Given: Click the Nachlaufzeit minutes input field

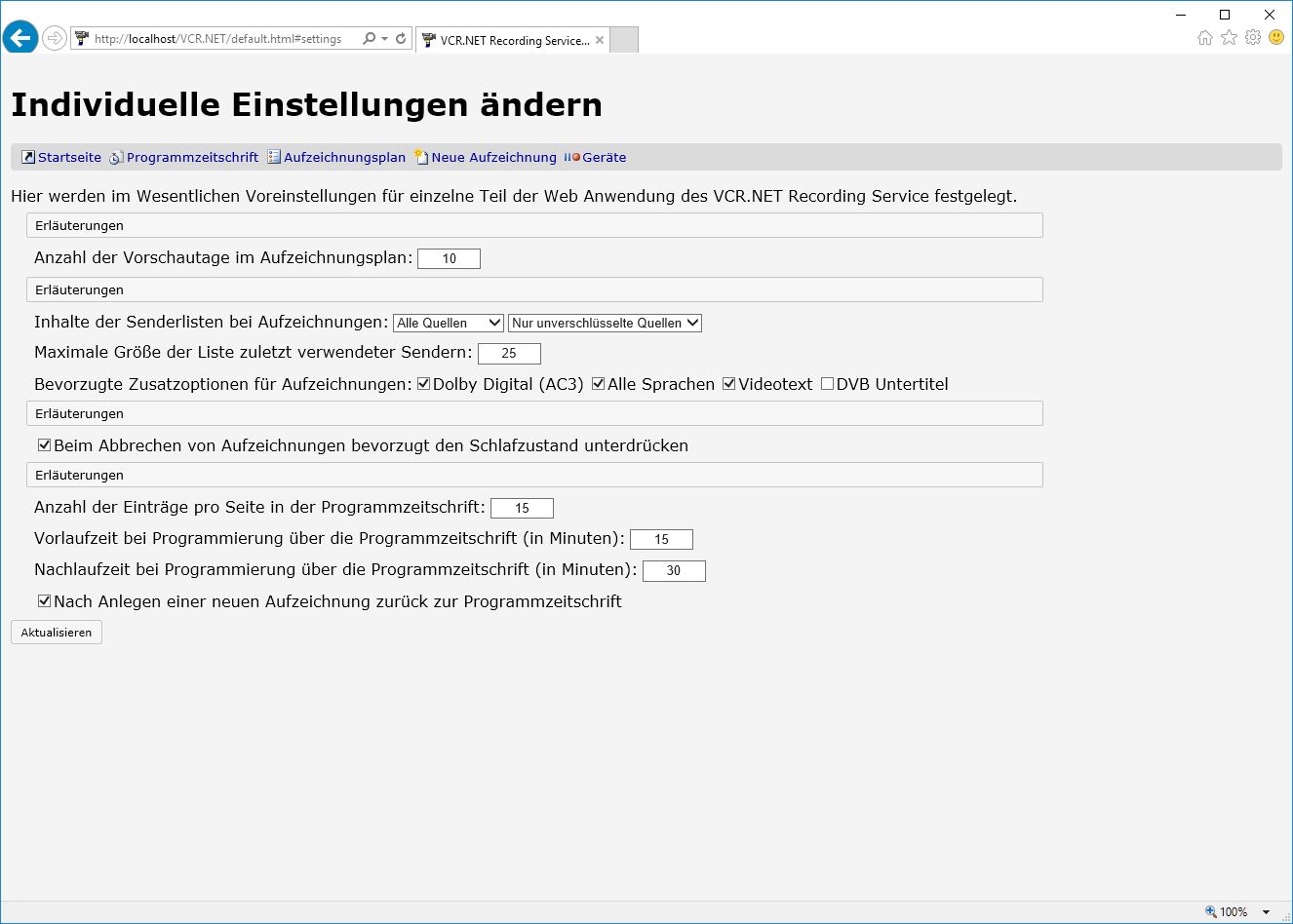Looking at the screenshot, I should point(674,571).
